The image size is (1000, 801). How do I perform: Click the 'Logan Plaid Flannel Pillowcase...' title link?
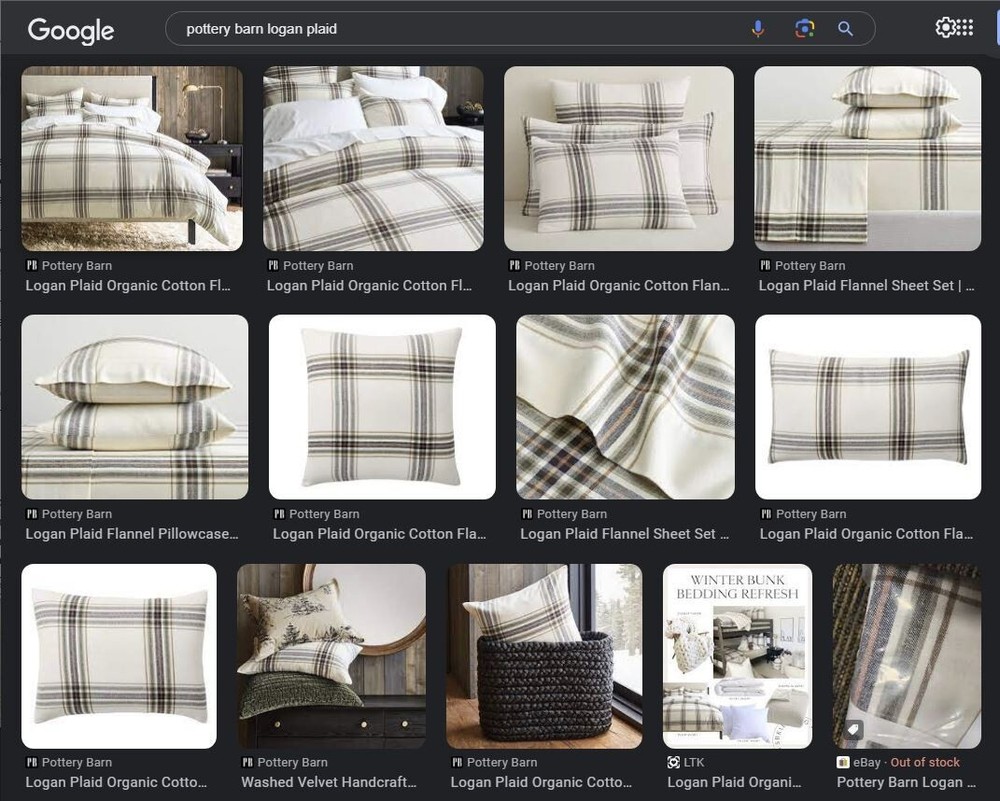coord(132,534)
